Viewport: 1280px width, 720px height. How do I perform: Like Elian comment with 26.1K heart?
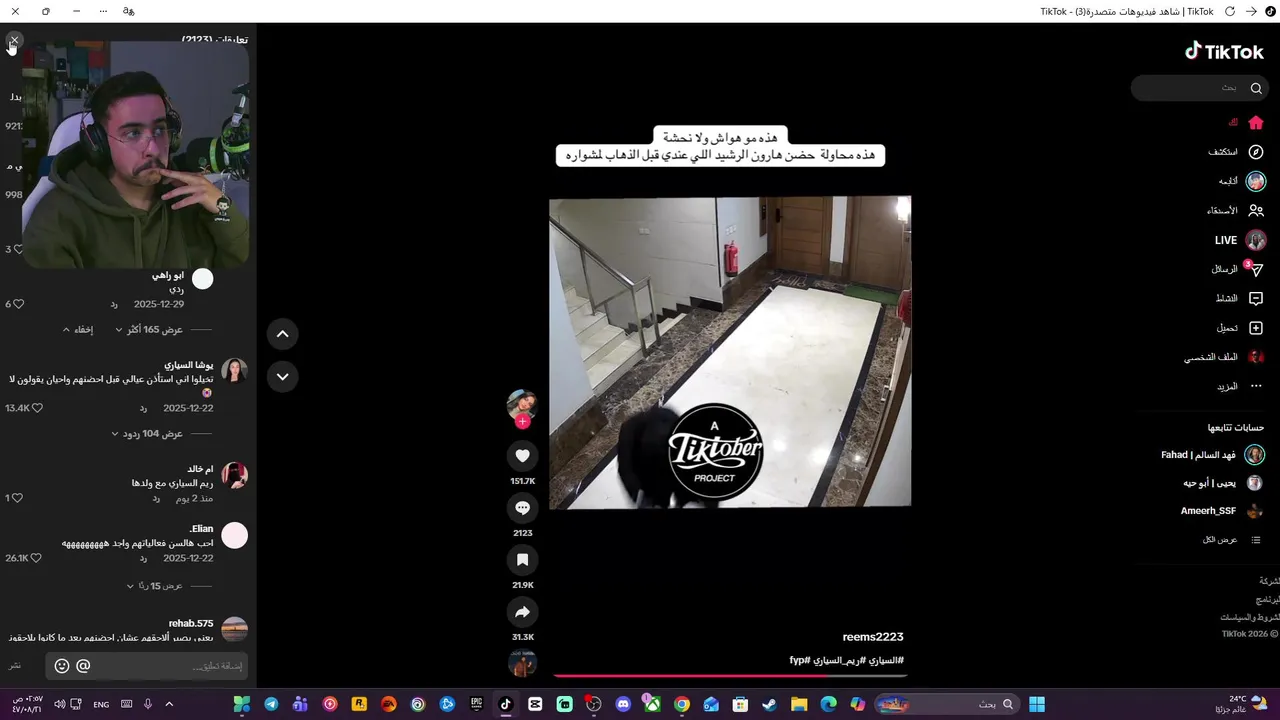[36, 558]
